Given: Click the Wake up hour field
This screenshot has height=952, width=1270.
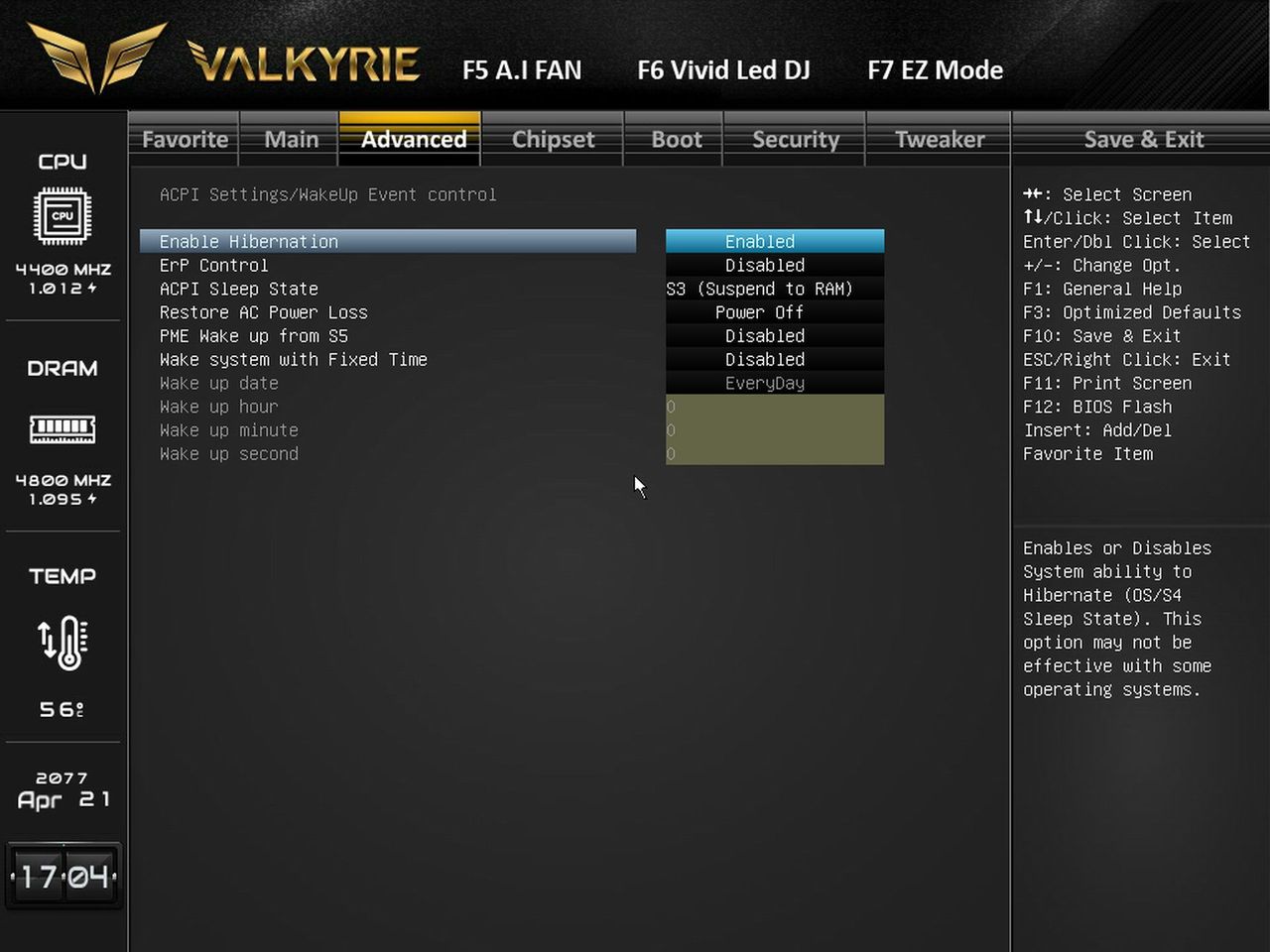Looking at the screenshot, I should 775,407.
